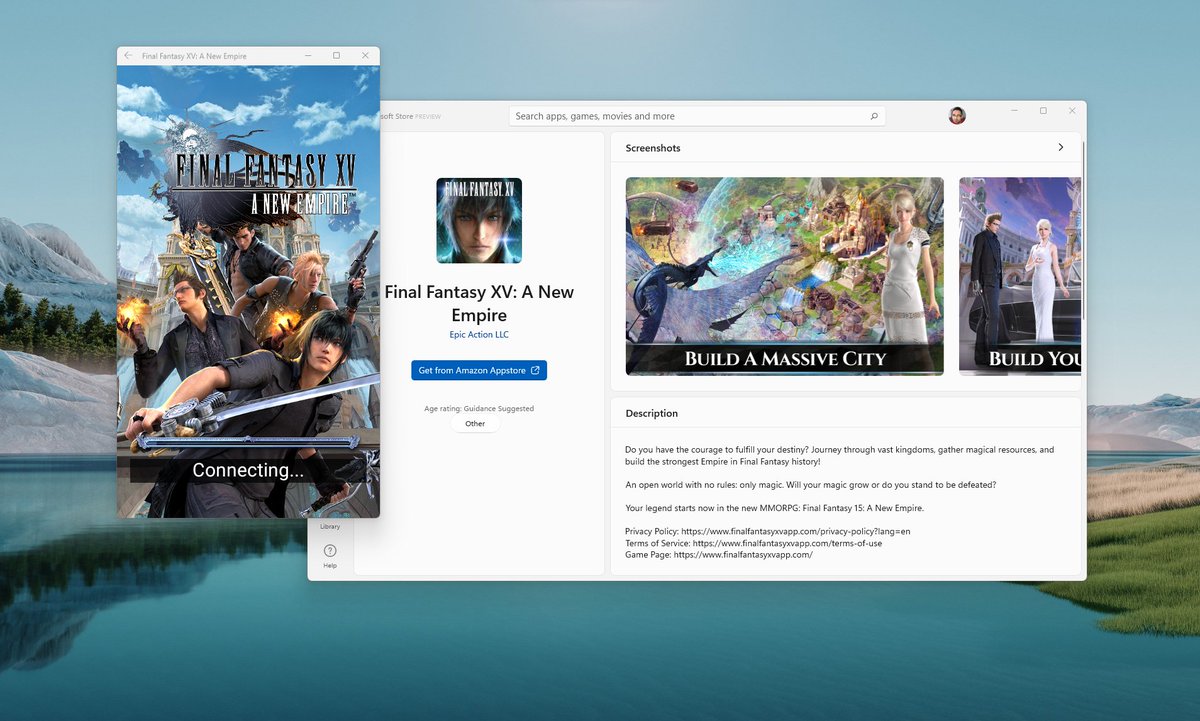Click the Game Page URL line
Image resolution: width=1200 pixels, height=721 pixels.
click(719, 554)
